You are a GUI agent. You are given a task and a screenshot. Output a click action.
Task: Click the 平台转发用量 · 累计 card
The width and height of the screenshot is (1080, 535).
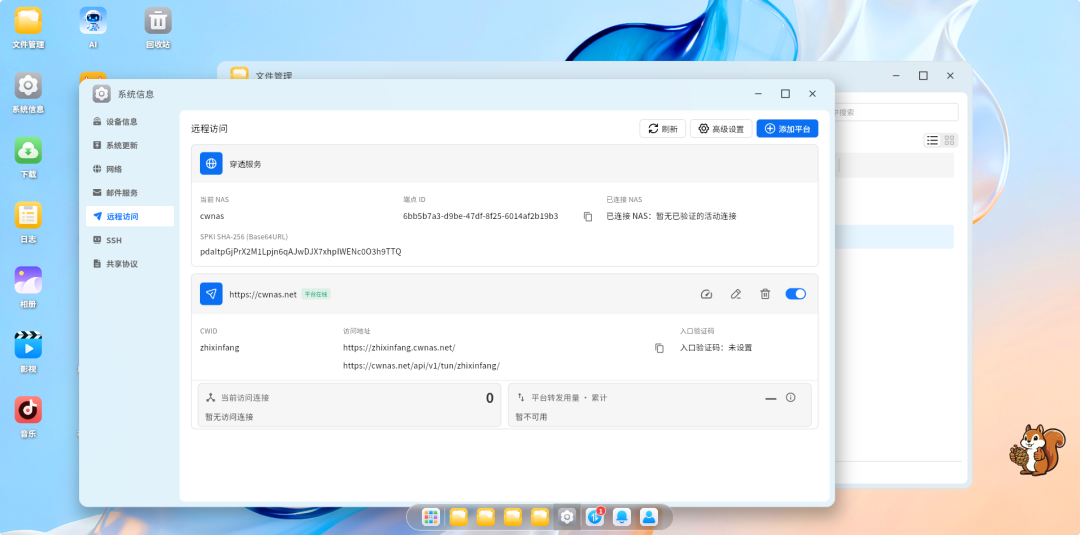coord(660,405)
